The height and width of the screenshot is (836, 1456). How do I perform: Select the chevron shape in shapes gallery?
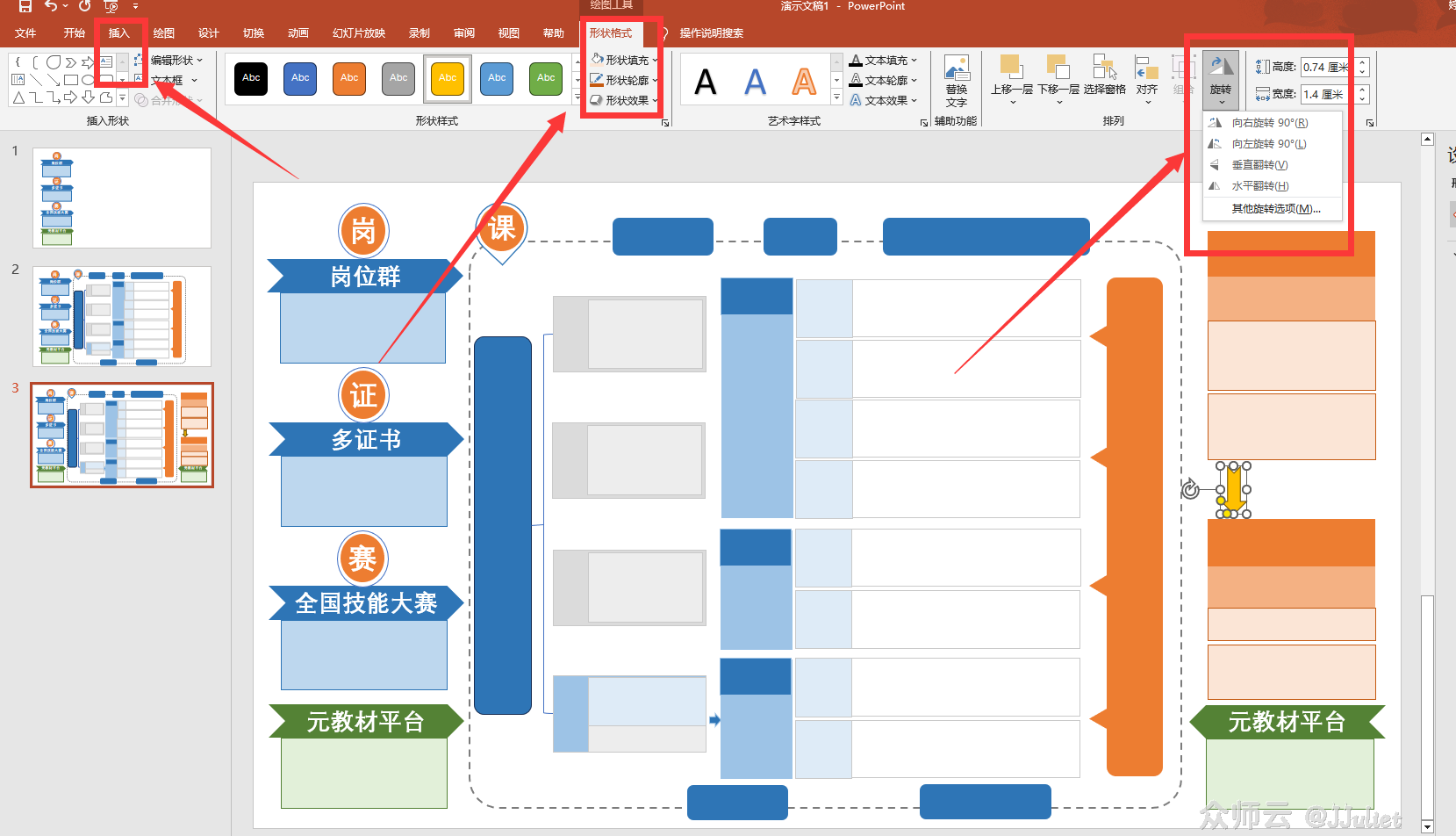coord(71,62)
